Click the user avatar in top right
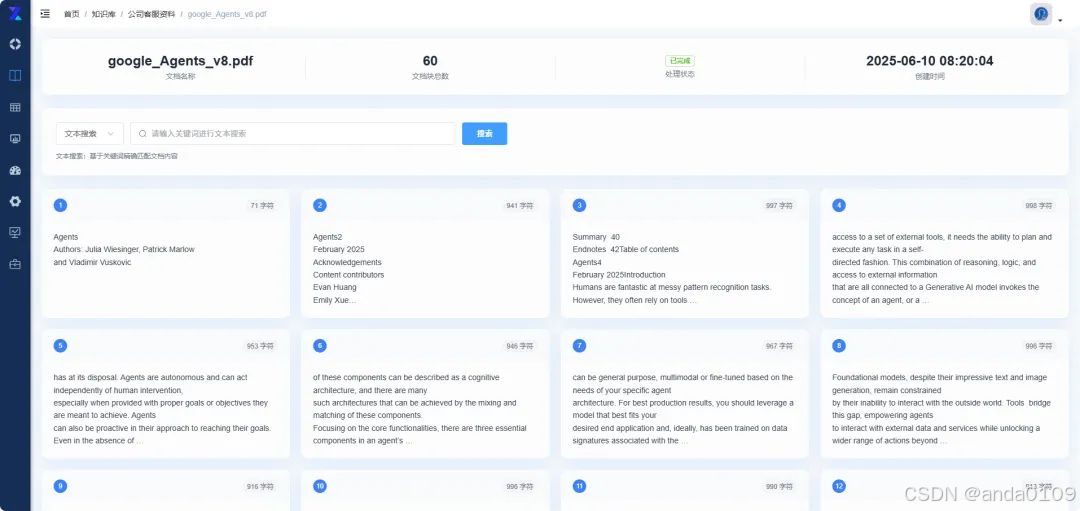This screenshot has width=1080, height=511. [x=1041, y=14]
